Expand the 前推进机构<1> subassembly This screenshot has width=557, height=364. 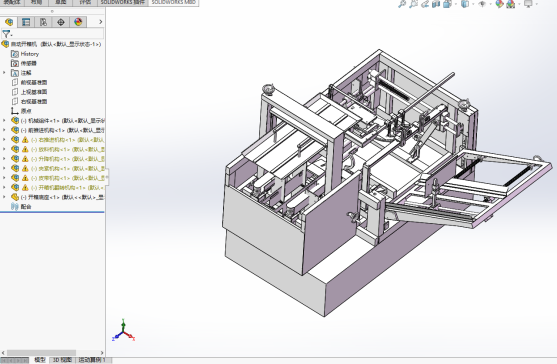coord(4,130)
